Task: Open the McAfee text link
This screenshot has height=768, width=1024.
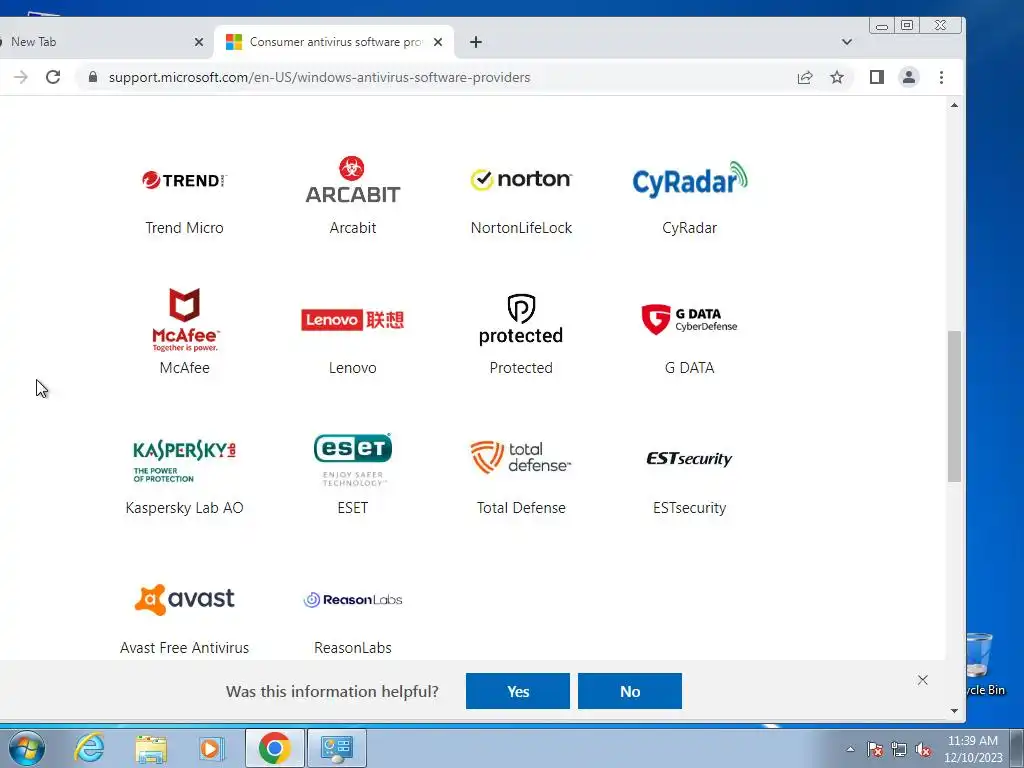Action: pos(185,368)
